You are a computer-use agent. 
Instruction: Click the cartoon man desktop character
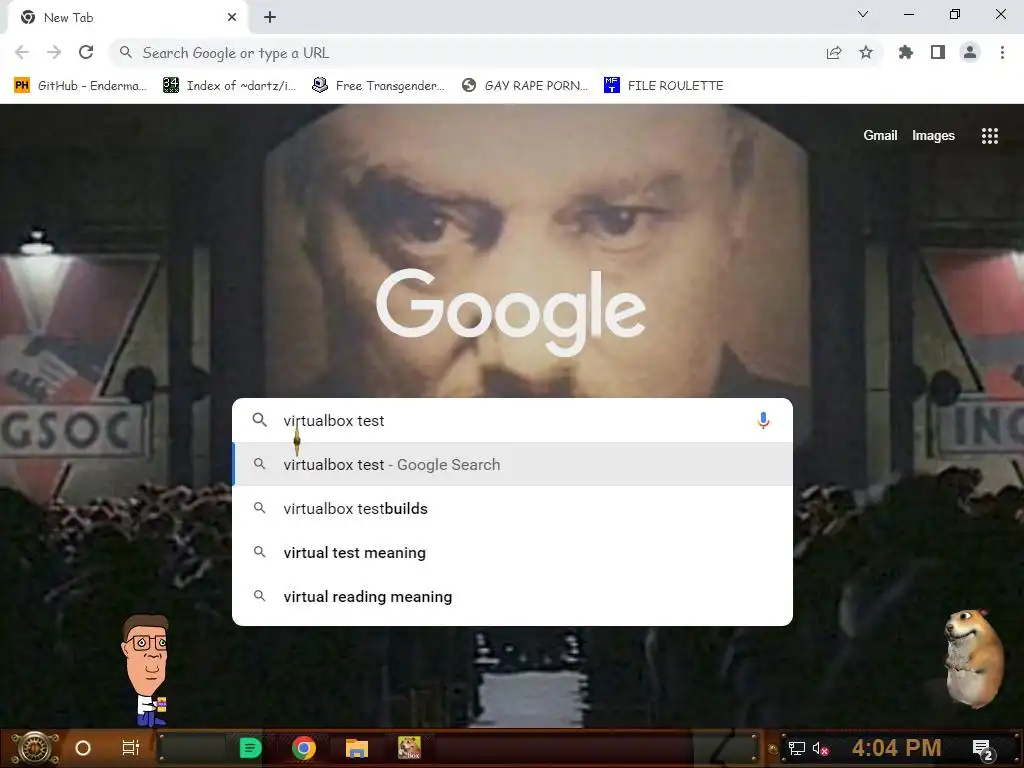point(147,670)
